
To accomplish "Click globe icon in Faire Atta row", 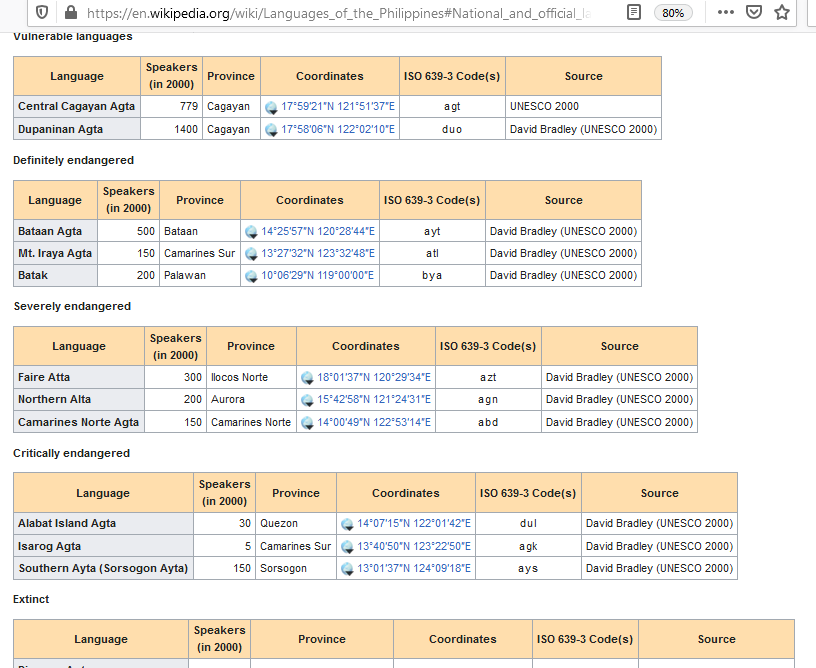I will point(307,378).
